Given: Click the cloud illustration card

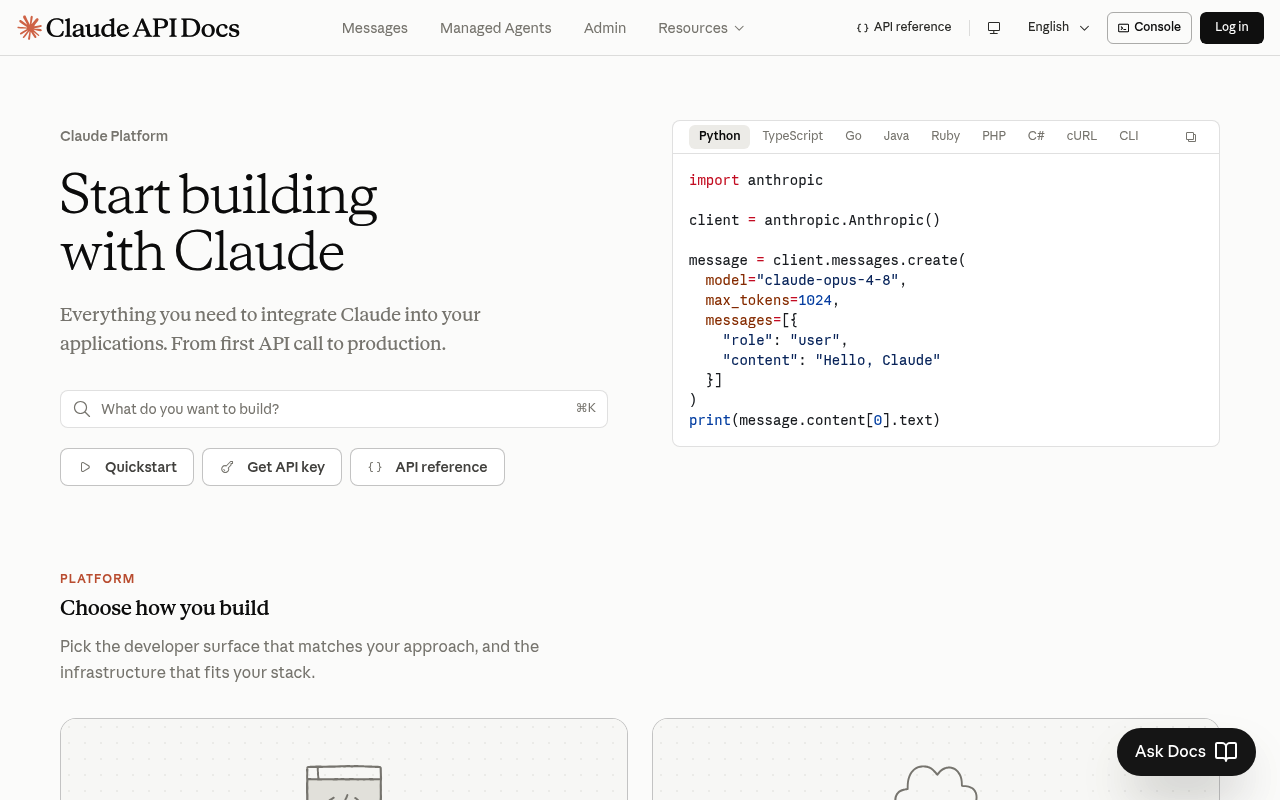Looking at the screenshot, I should [x=936, y=759].
